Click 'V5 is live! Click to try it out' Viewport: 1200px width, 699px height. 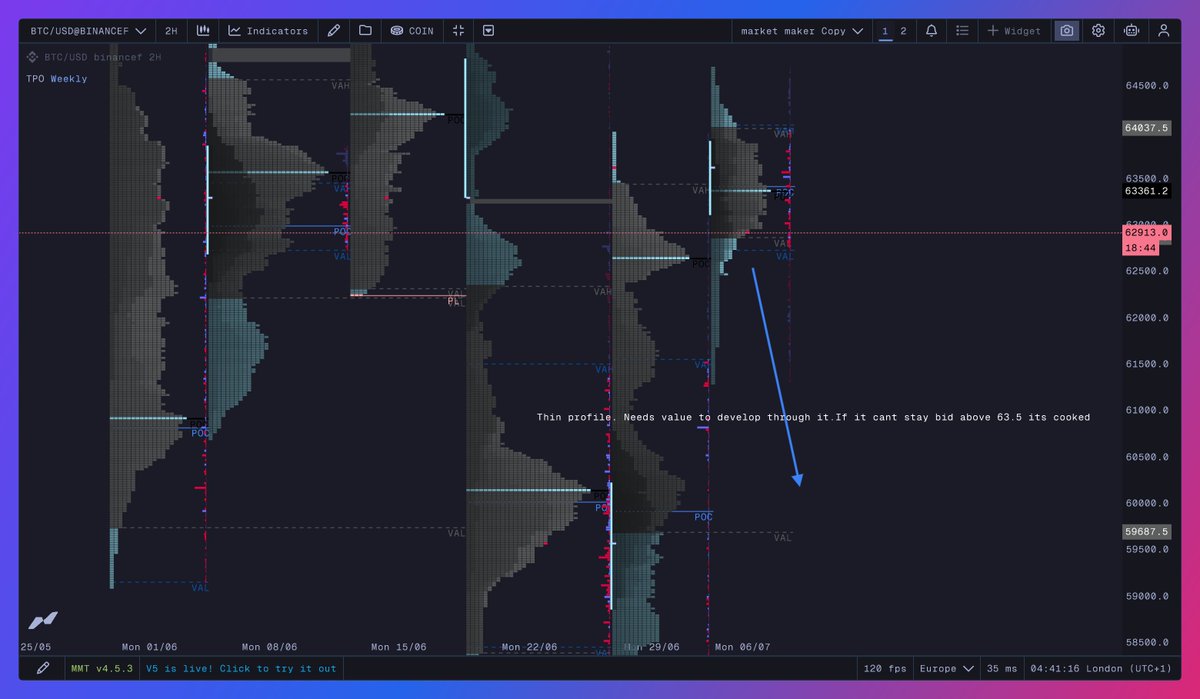[241, 668]
